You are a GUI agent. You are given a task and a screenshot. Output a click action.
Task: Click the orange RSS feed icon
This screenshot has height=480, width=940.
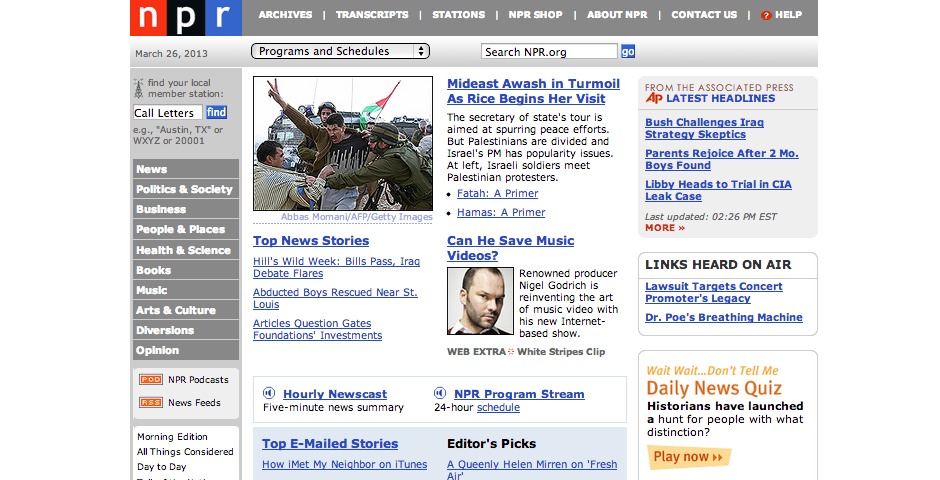tap(151, 403)
